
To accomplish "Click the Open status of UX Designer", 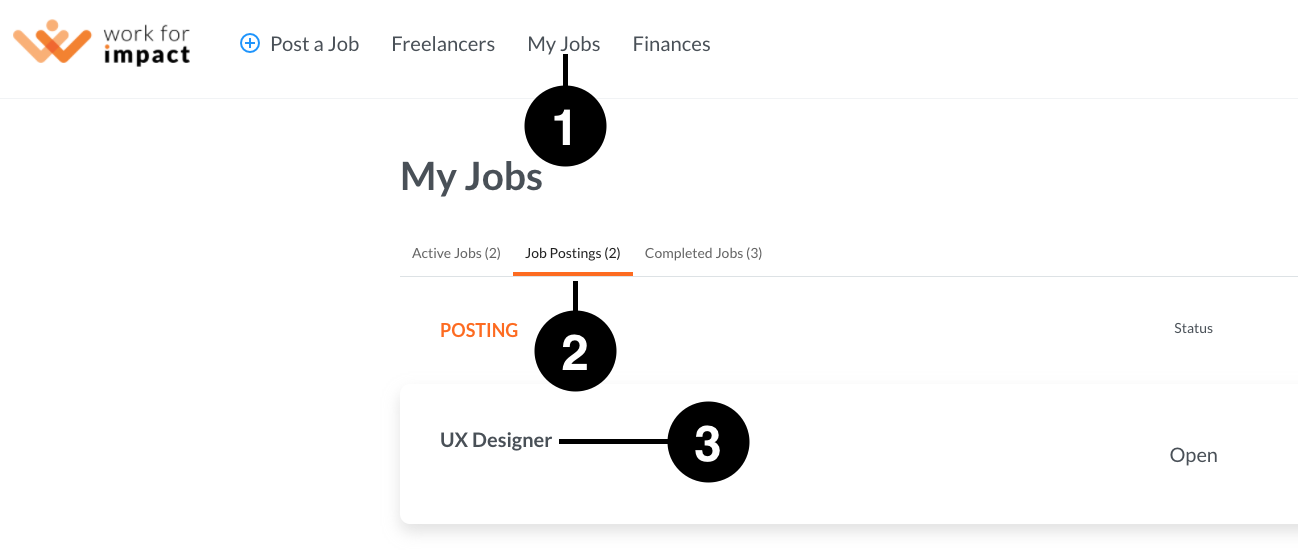I will pos(1194,455).
